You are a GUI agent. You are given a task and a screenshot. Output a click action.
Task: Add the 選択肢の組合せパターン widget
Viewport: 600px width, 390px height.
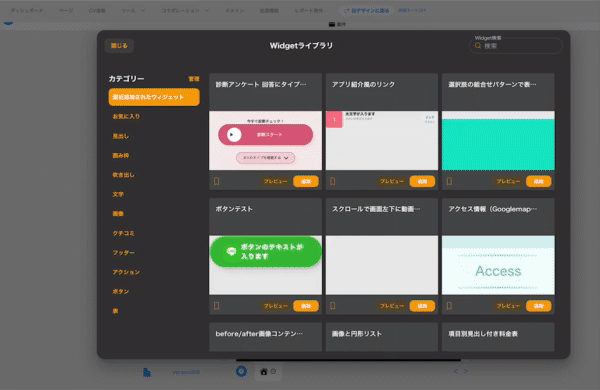(x=538, y=181)
